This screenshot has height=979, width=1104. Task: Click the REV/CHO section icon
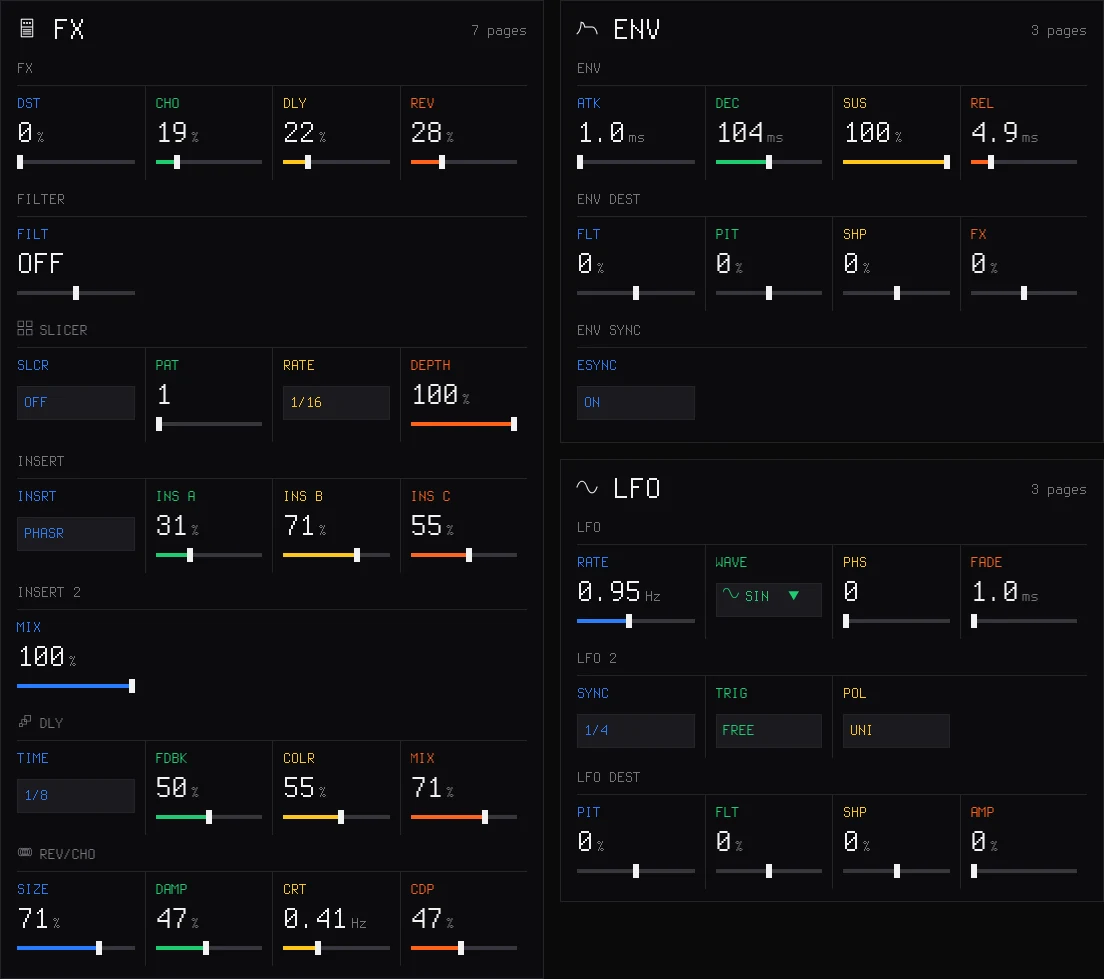tap(25, 852)
